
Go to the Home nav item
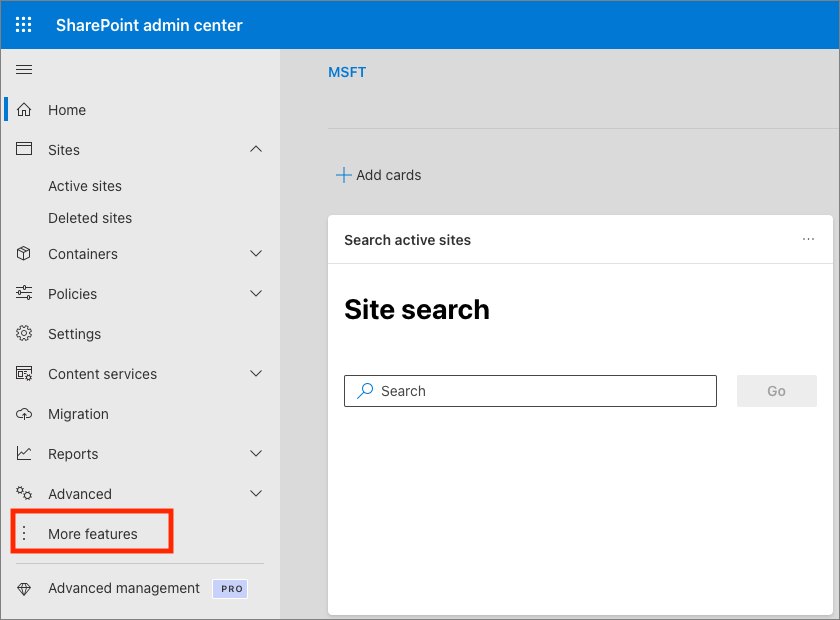[138, 110]
